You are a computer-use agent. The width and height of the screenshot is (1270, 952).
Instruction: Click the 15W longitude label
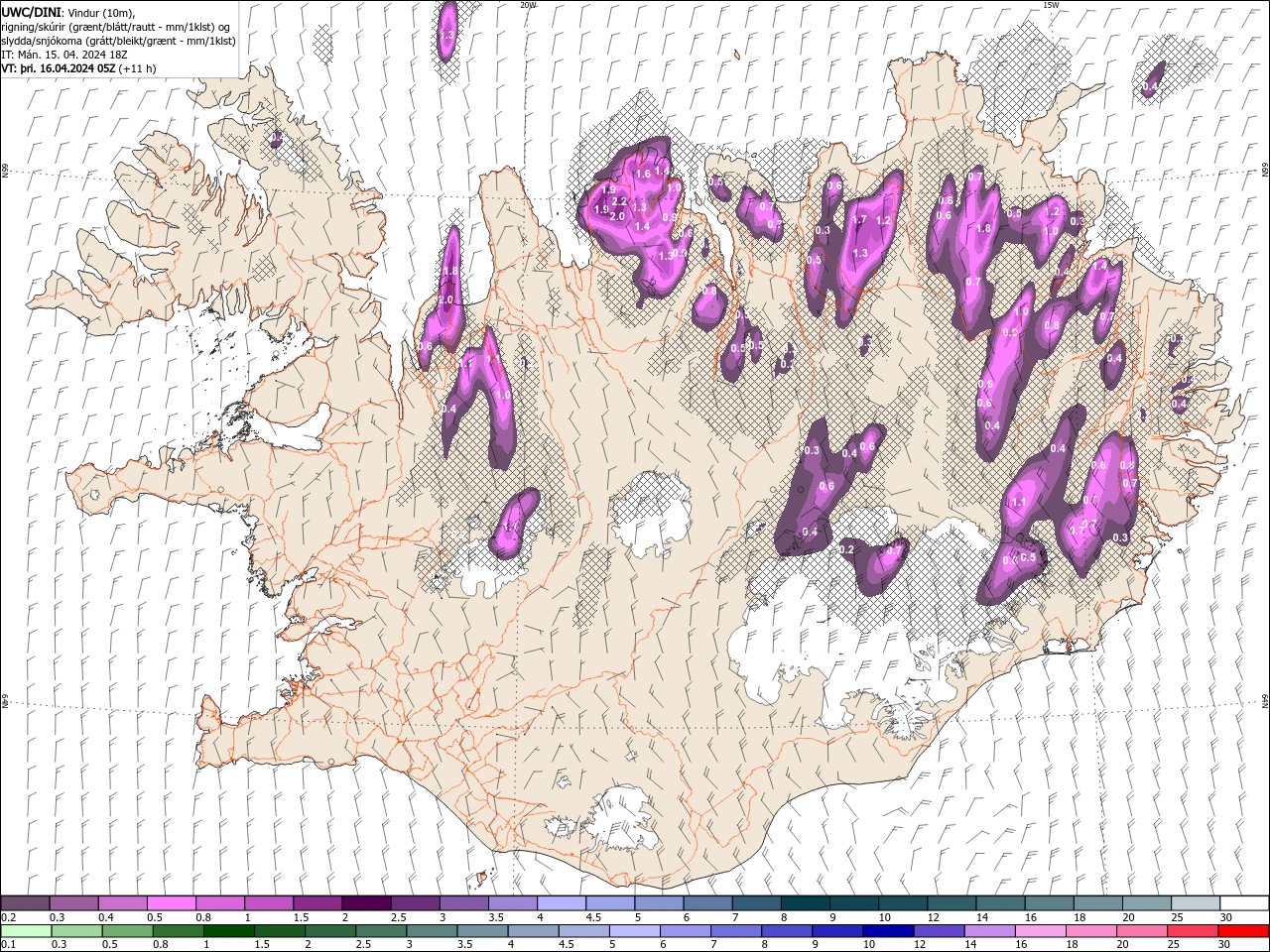click(x=1051, y=5)
